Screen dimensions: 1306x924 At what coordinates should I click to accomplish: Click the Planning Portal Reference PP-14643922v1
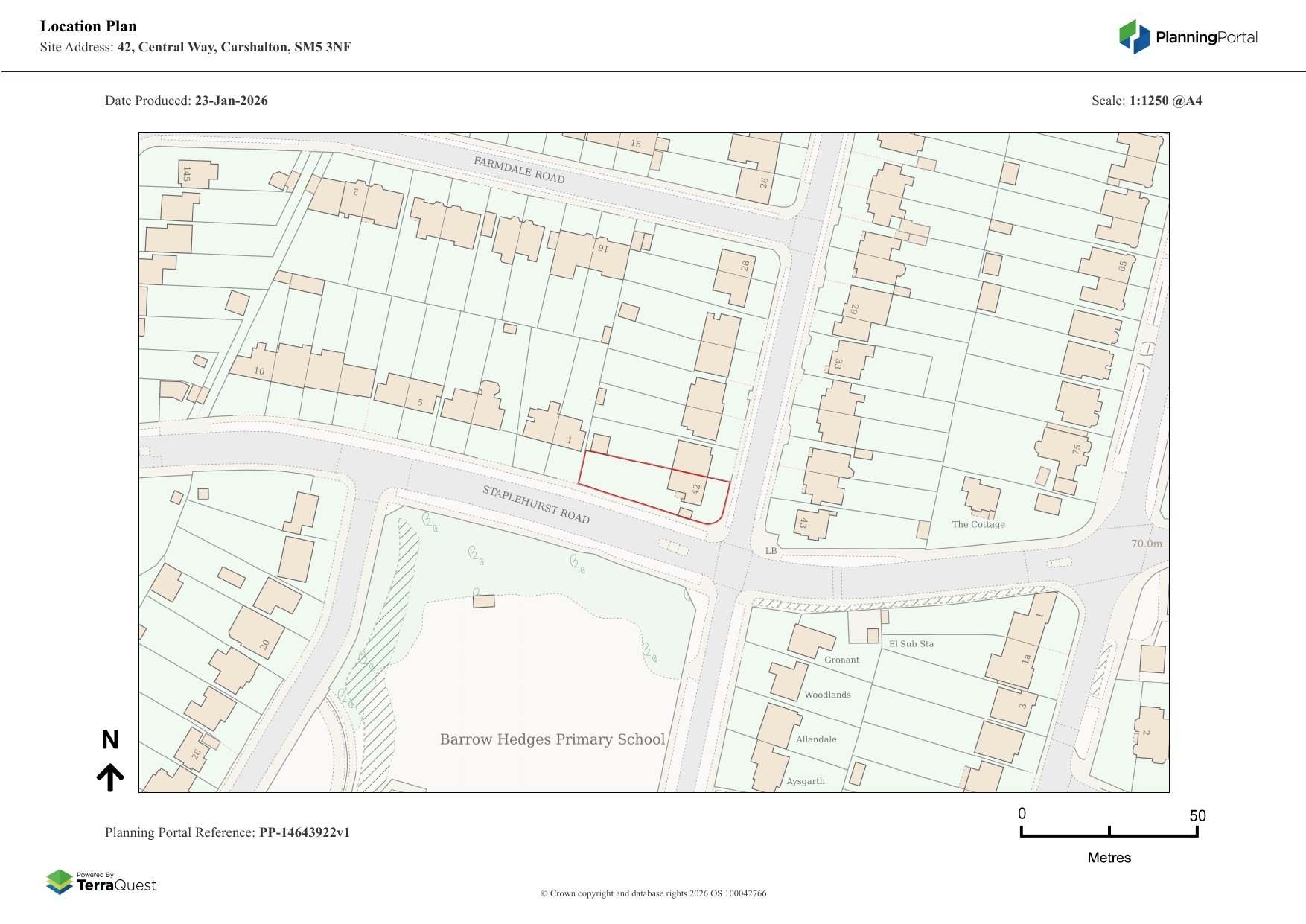304,832
